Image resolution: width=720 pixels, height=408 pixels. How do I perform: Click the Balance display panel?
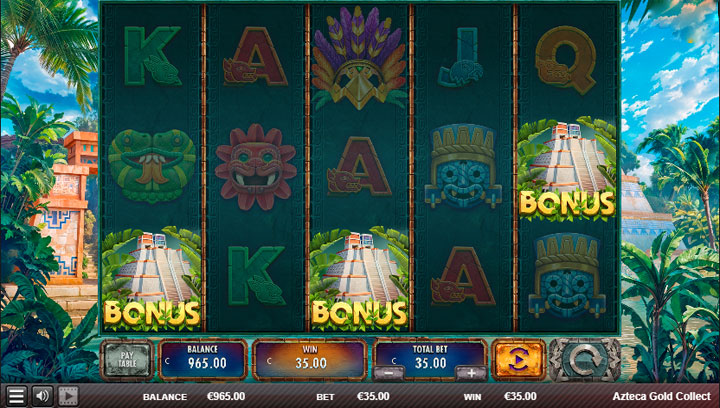[203, 360]
